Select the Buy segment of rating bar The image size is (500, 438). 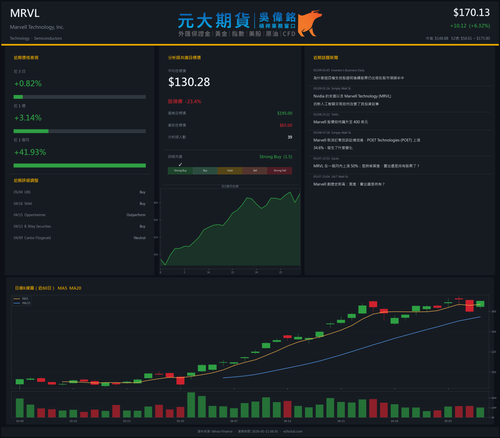(x=205, y=171)
